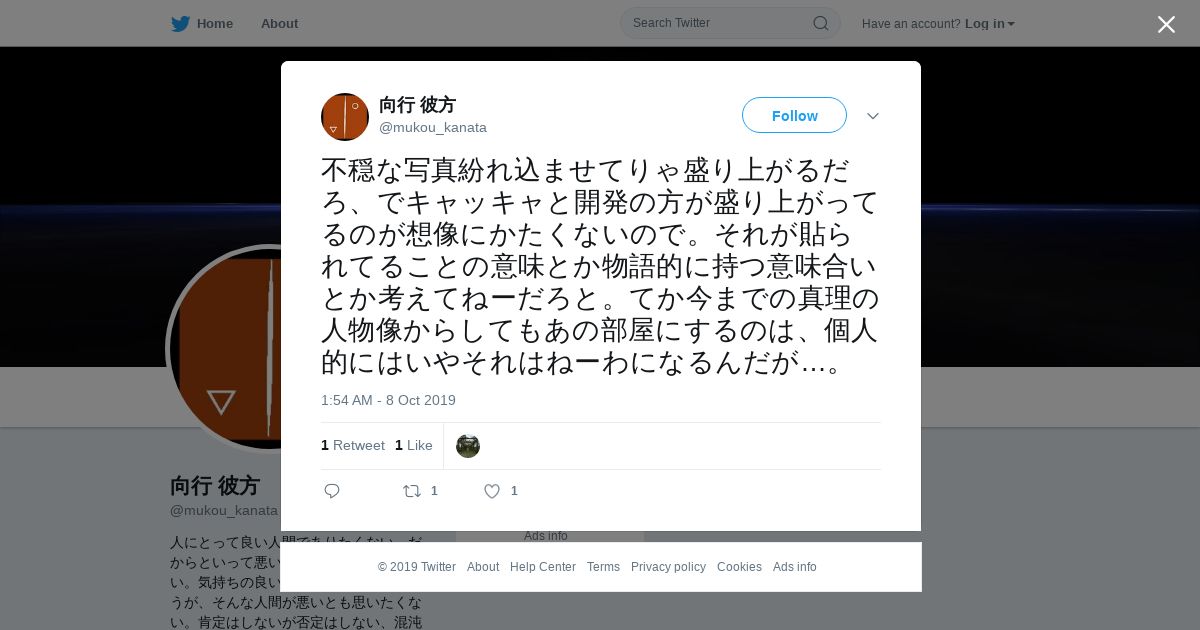Open About in top navigation

coord(279,23)
